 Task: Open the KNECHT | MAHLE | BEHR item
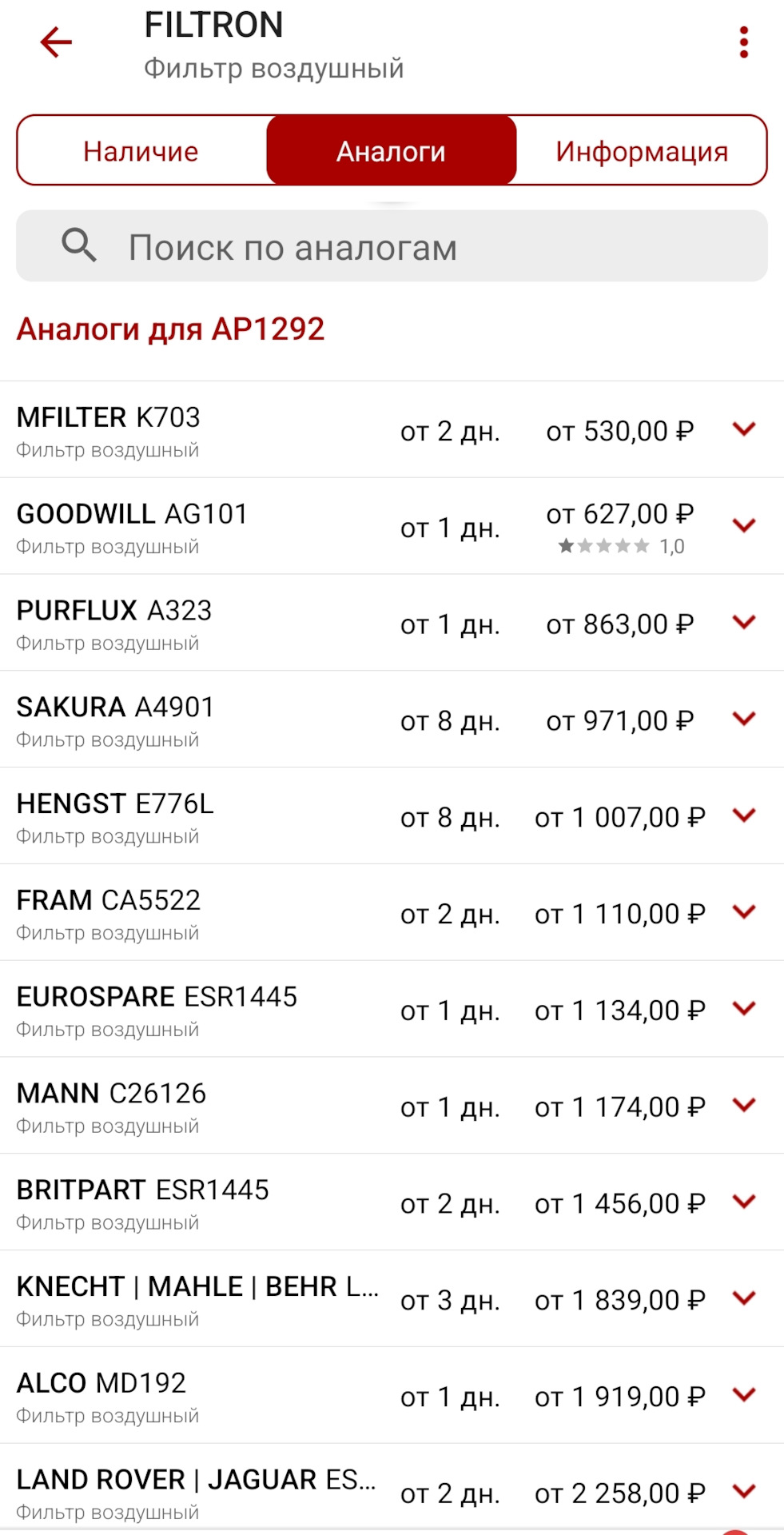click(196, 1300)
